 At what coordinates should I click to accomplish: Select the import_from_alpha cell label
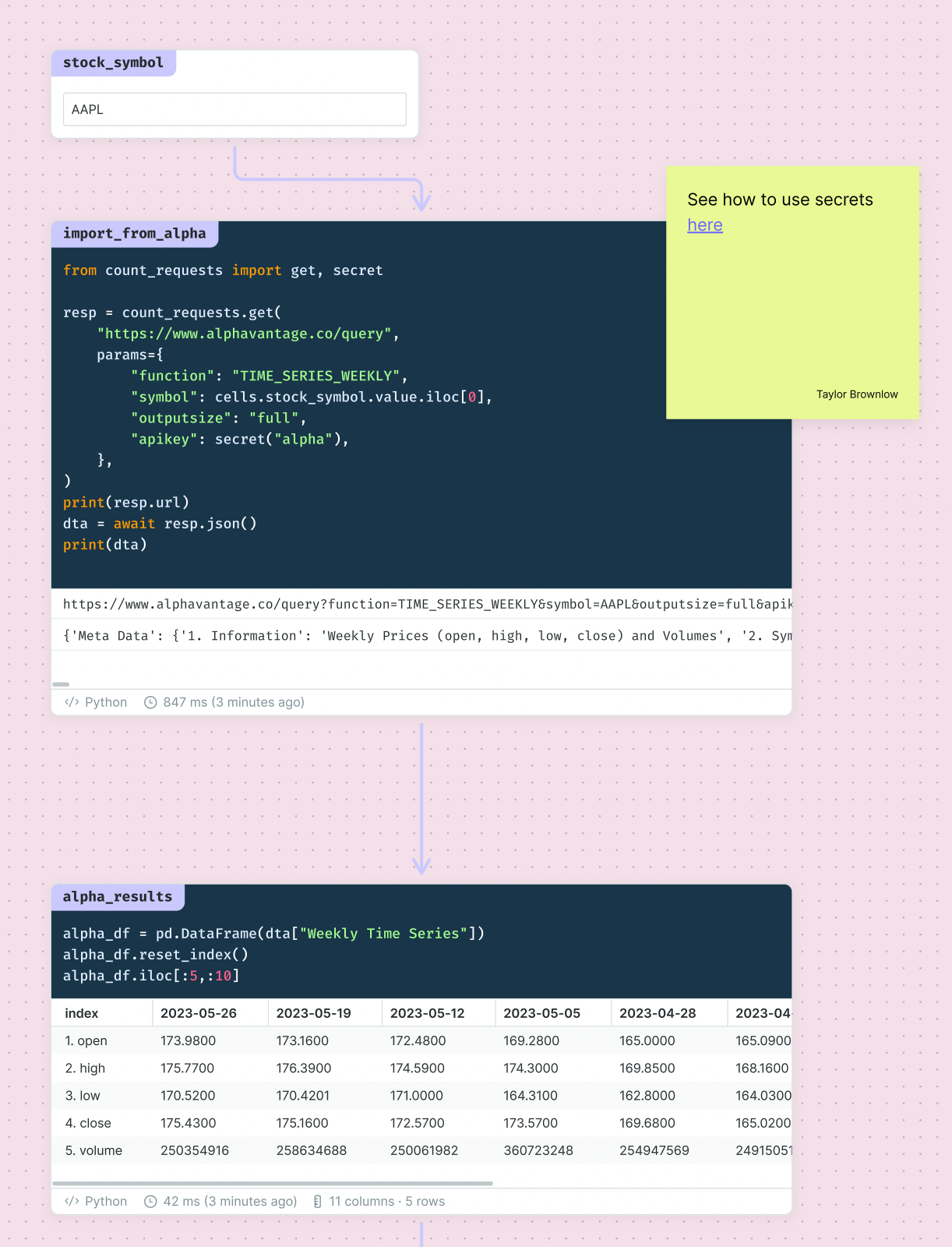134,234
